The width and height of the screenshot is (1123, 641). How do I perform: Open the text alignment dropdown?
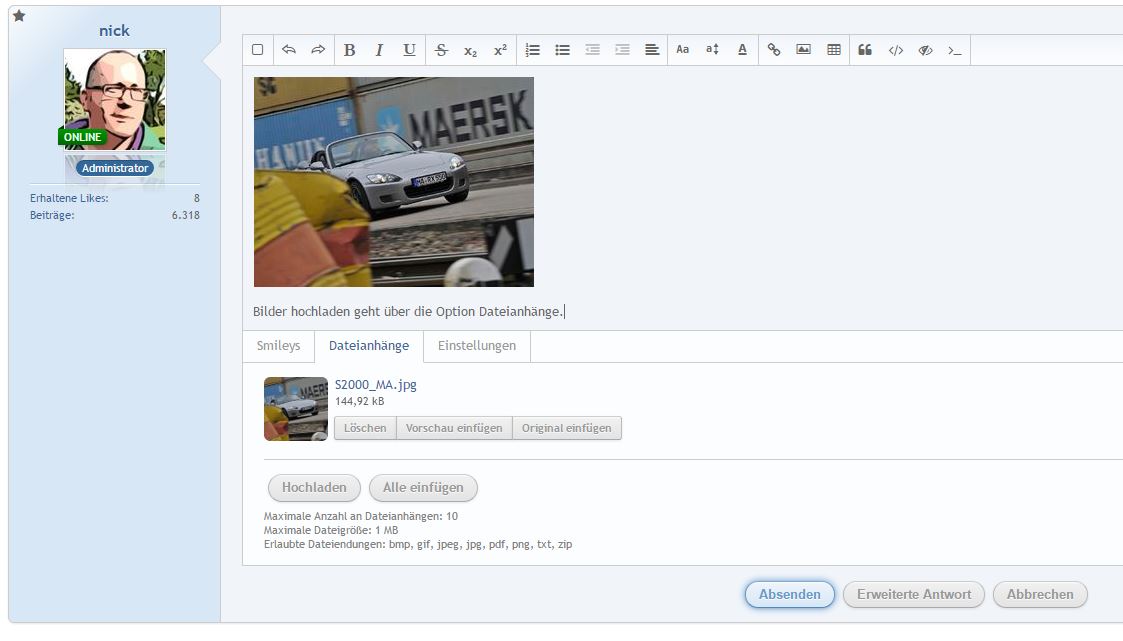[652, 50]
